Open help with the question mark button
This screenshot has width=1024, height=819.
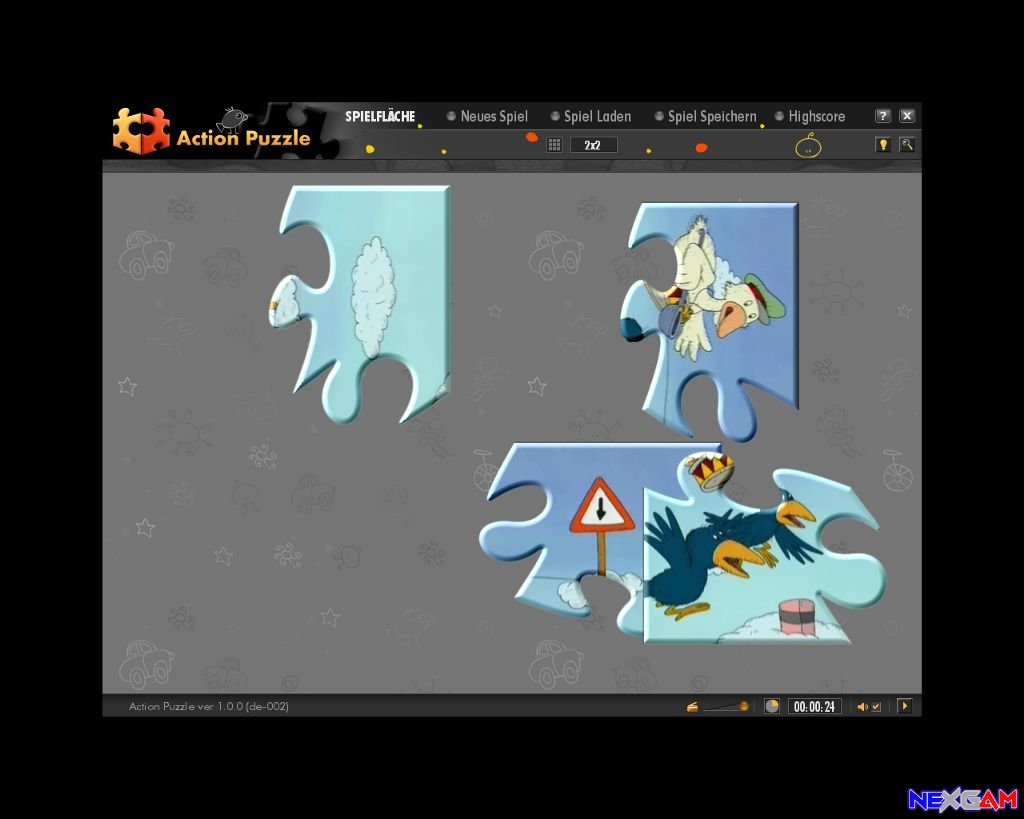[882, 116]
